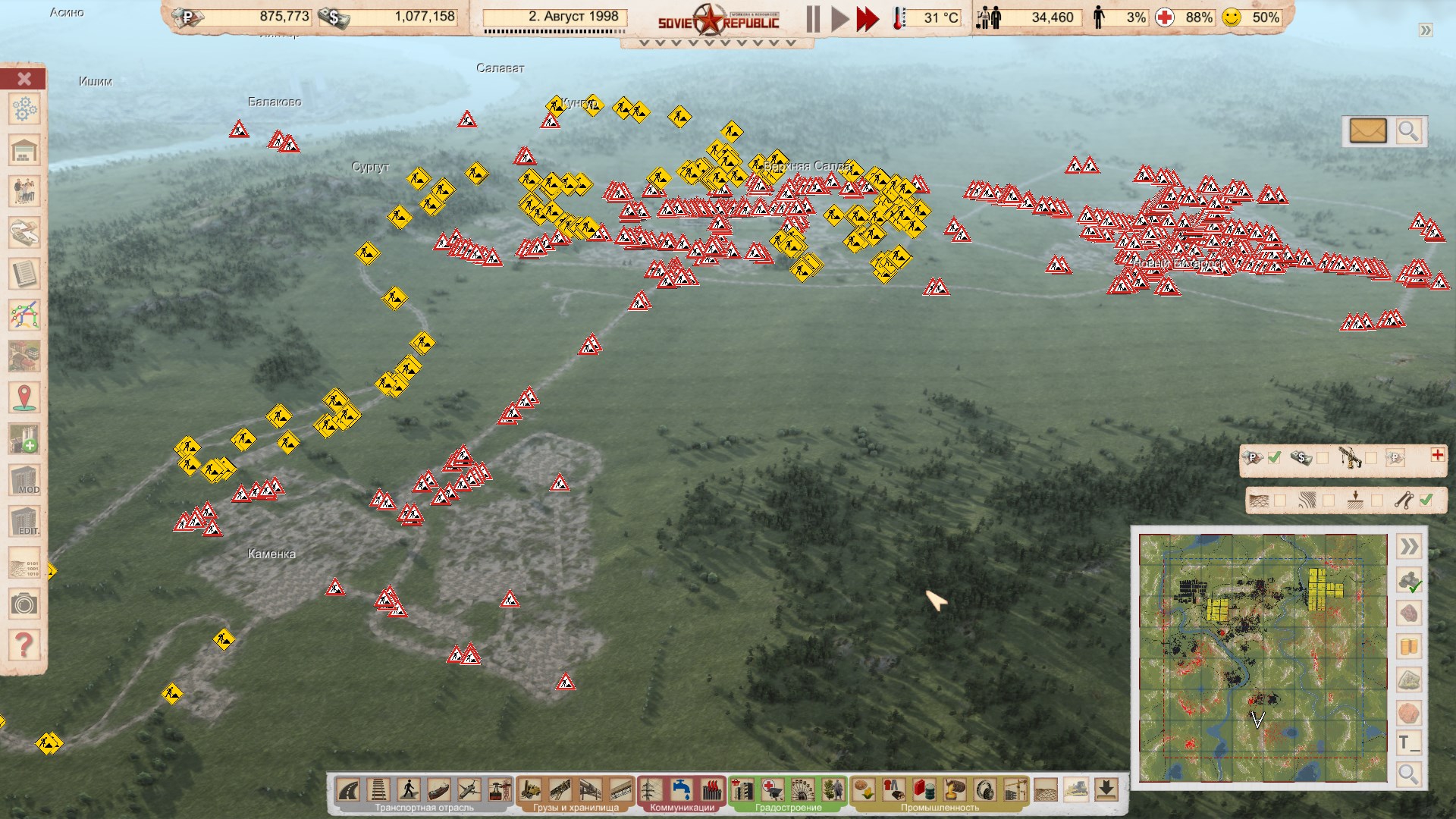This screenshot has height=819, width=1456.
Task: Click the camera screenshot icon in sidebar
Action: 24,604
